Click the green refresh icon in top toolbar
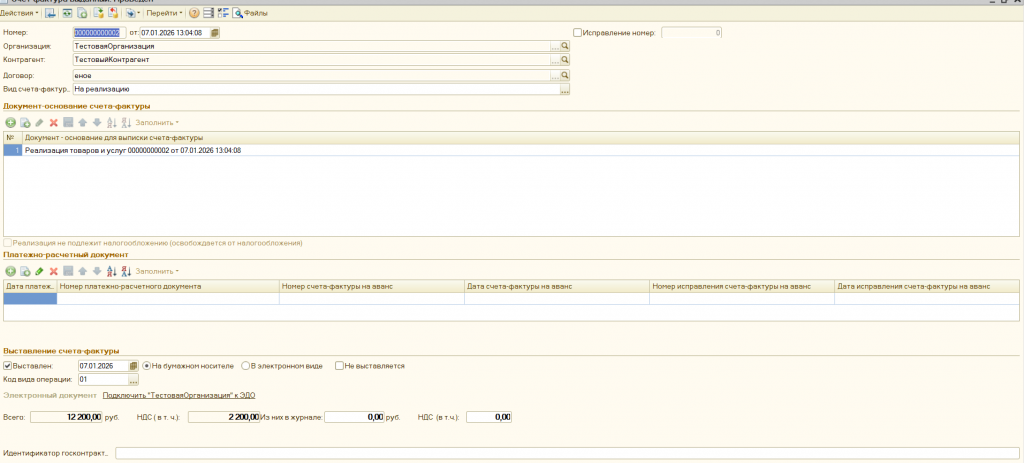The width and height of the screenshot is (1024, 463). 67,13
